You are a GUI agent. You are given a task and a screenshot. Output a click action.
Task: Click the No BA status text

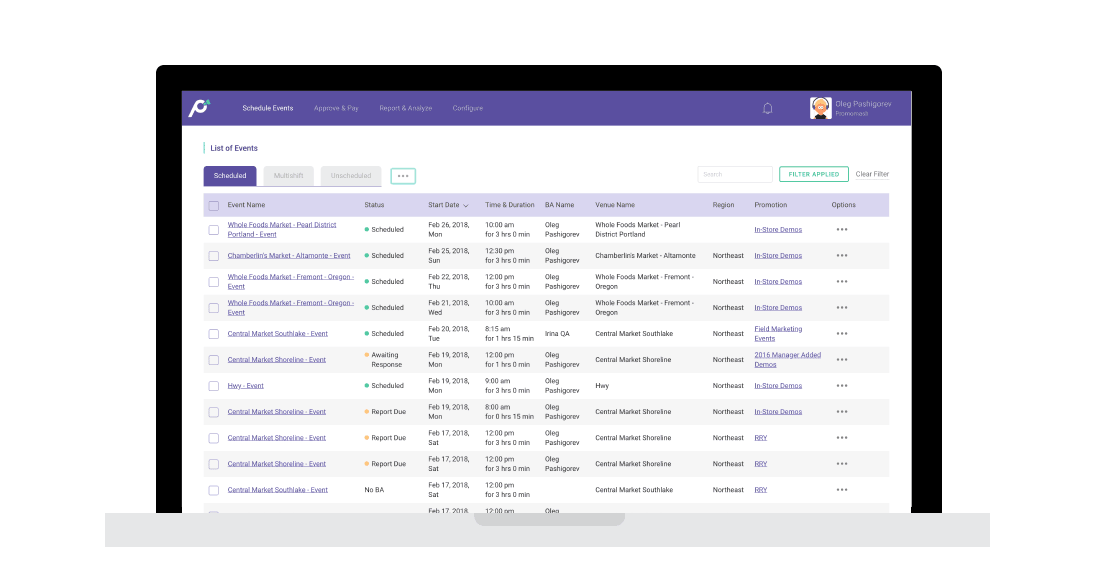(374, 490)
